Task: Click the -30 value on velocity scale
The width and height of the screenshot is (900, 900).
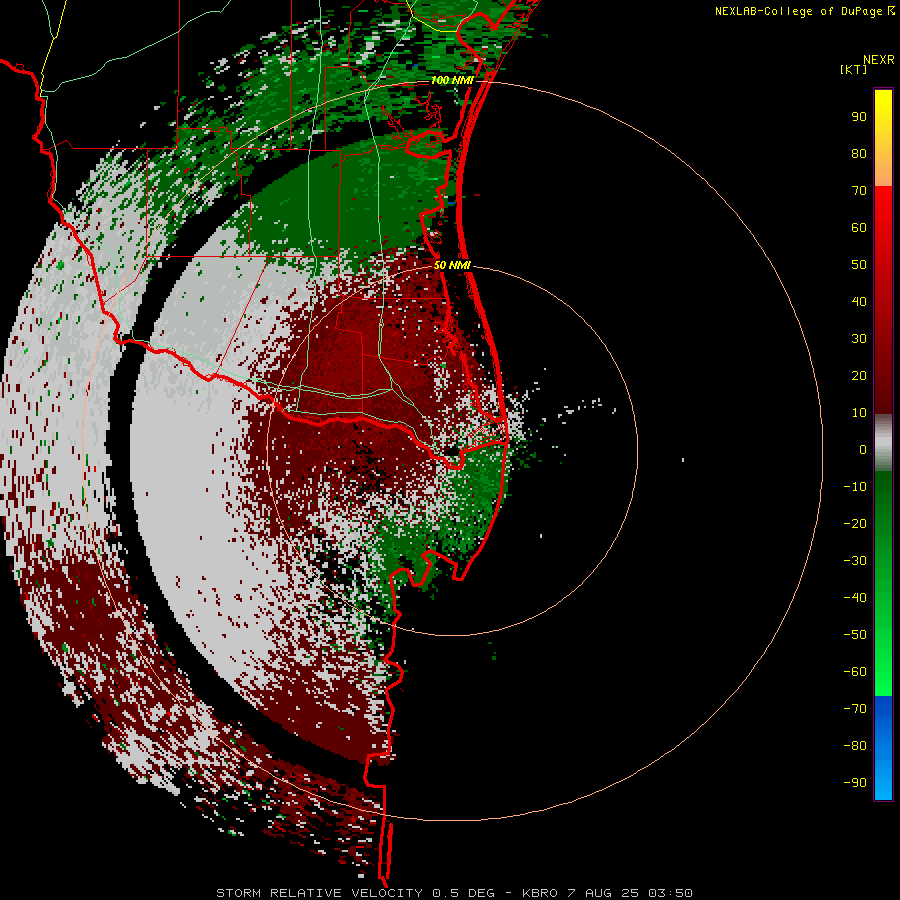Action: click(x=855, y=561)
